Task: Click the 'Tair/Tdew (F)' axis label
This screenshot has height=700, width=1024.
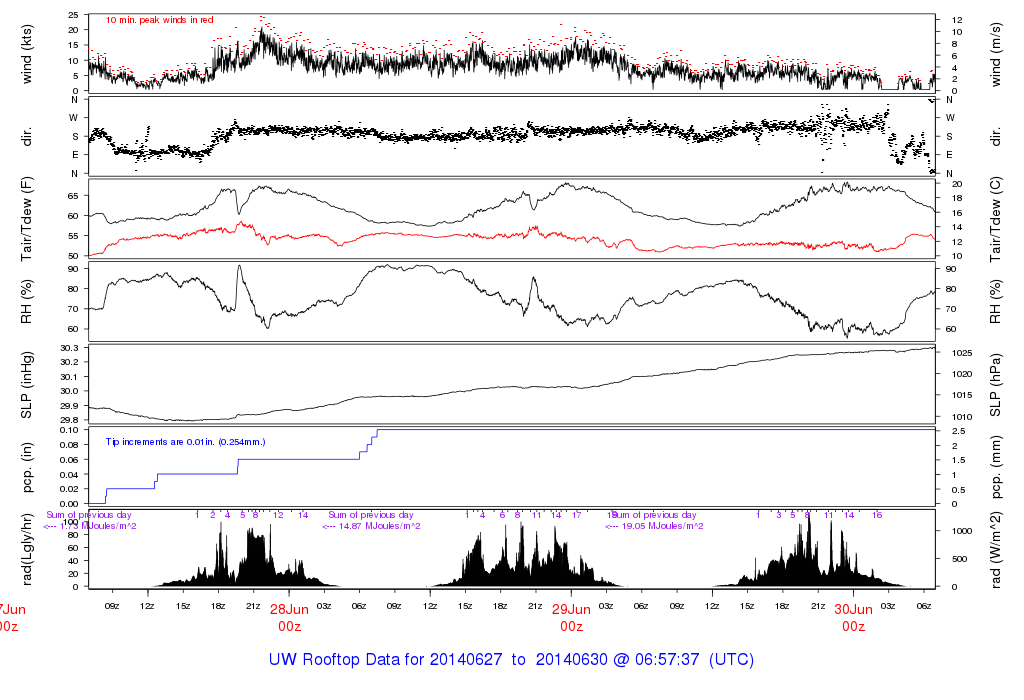Action: click(x=27, y=219)
